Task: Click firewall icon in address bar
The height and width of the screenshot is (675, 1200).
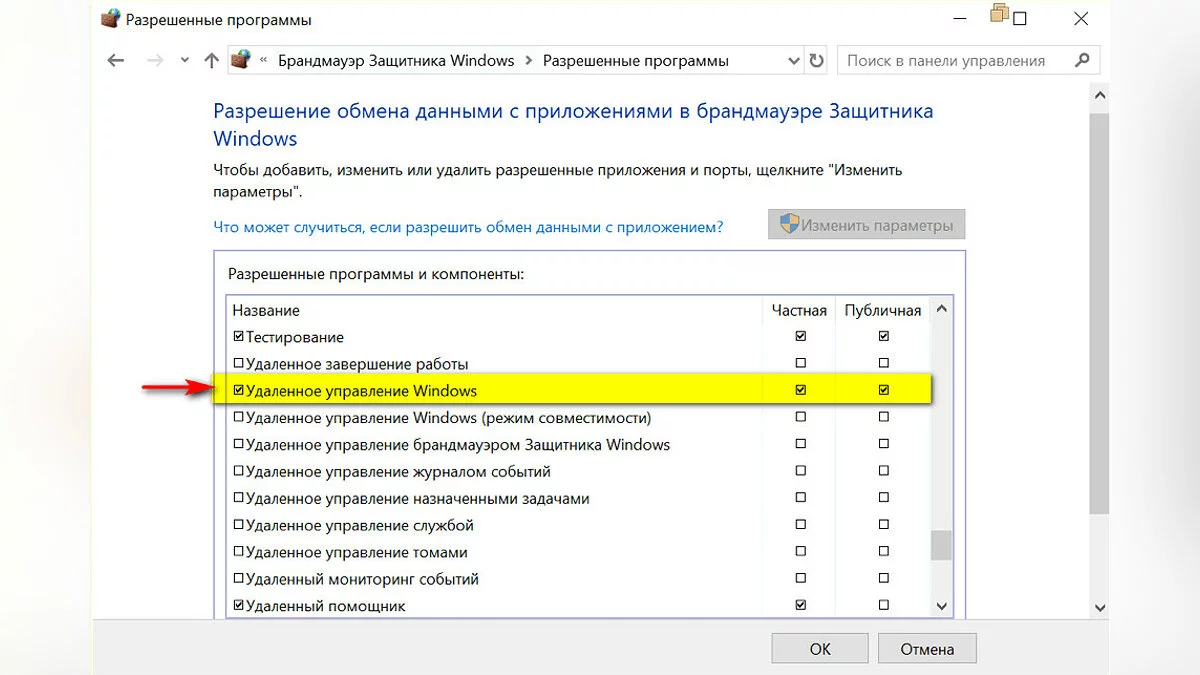Action: [241, 60]
